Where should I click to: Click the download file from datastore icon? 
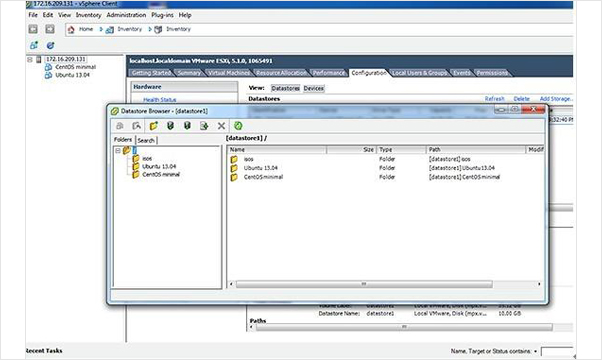(x=187, y=126)
